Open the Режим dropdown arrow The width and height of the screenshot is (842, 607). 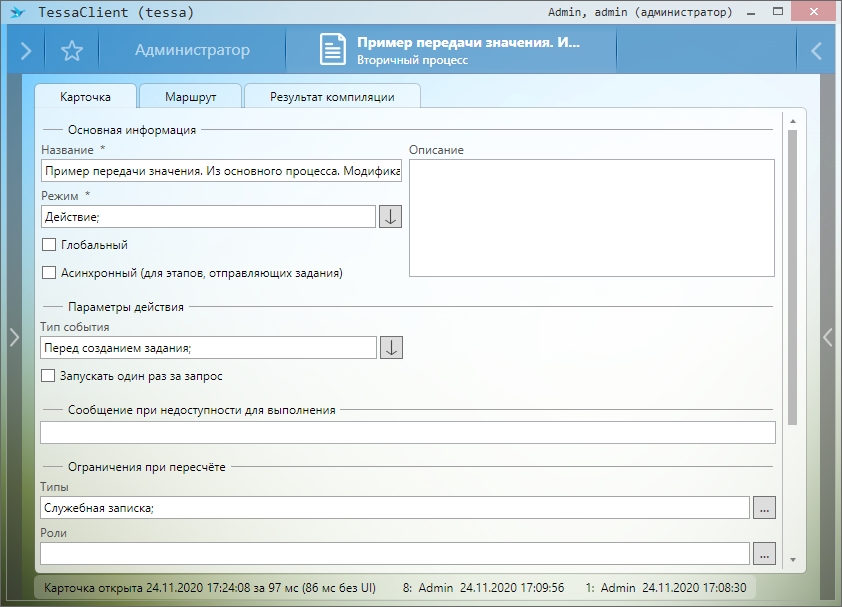(390, 216)
